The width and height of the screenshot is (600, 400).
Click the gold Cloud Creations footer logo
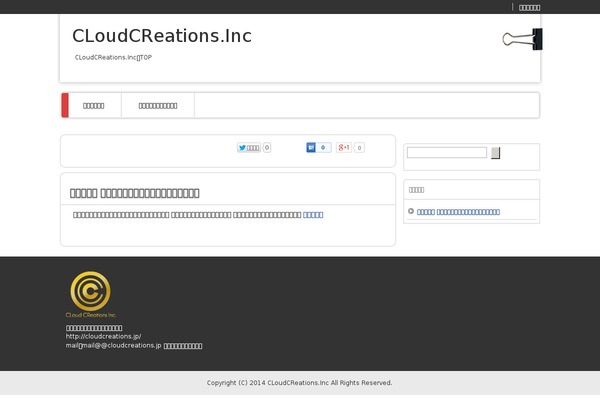pos(91,294)
